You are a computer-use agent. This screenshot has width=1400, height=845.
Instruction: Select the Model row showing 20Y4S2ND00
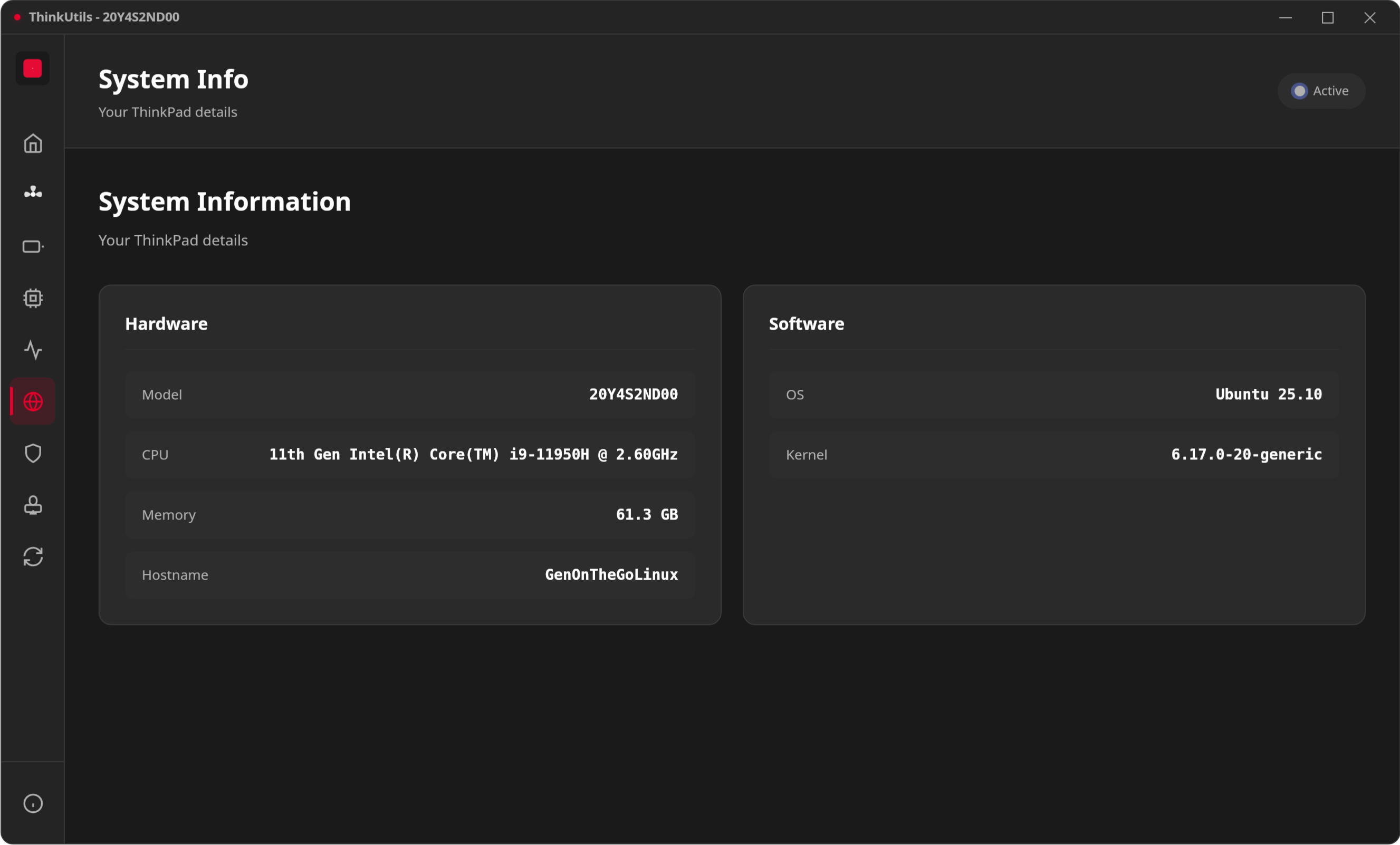(409, 395)
